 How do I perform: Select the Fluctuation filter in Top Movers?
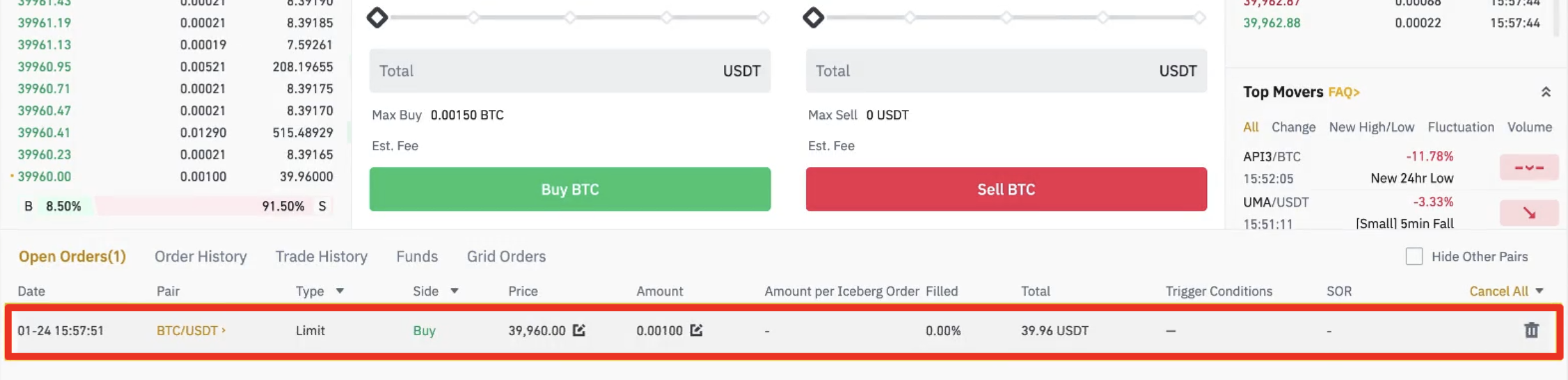point(1461,127)
